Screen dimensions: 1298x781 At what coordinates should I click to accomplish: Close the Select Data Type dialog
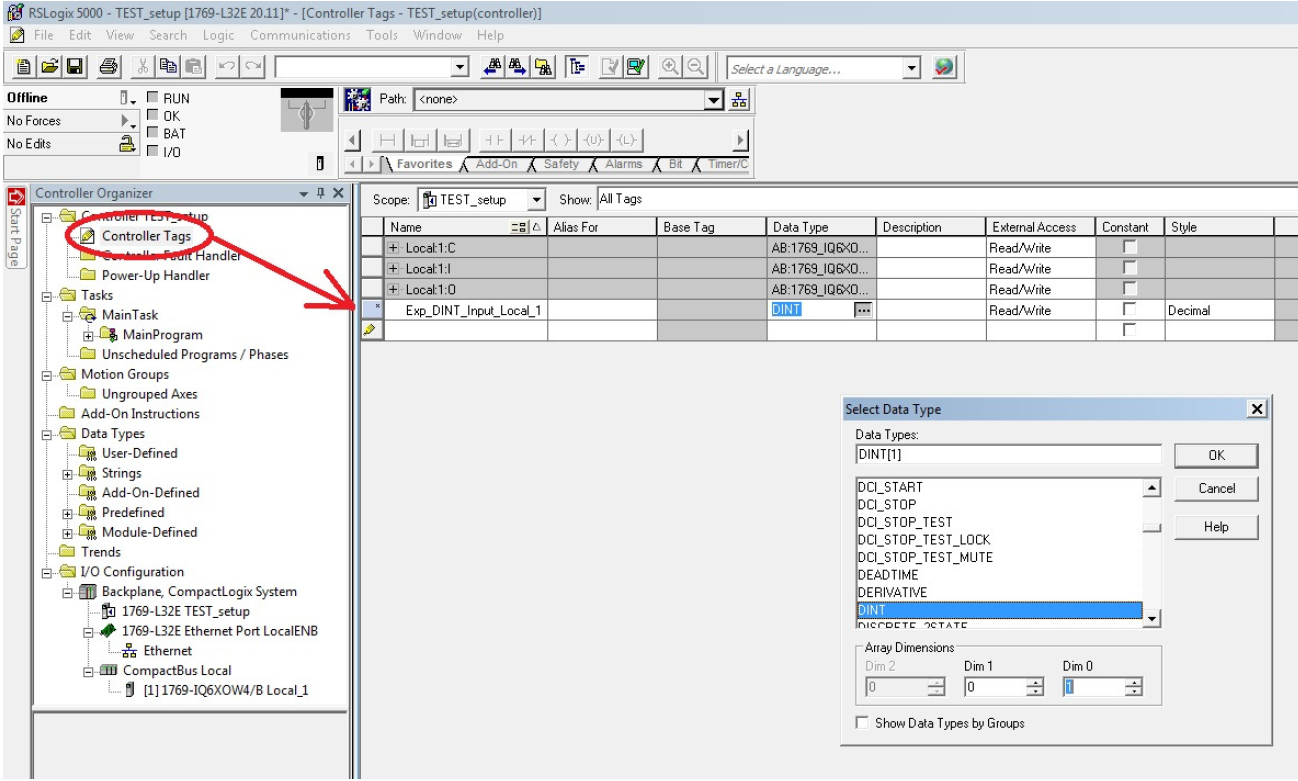[x=1257, y=409]
